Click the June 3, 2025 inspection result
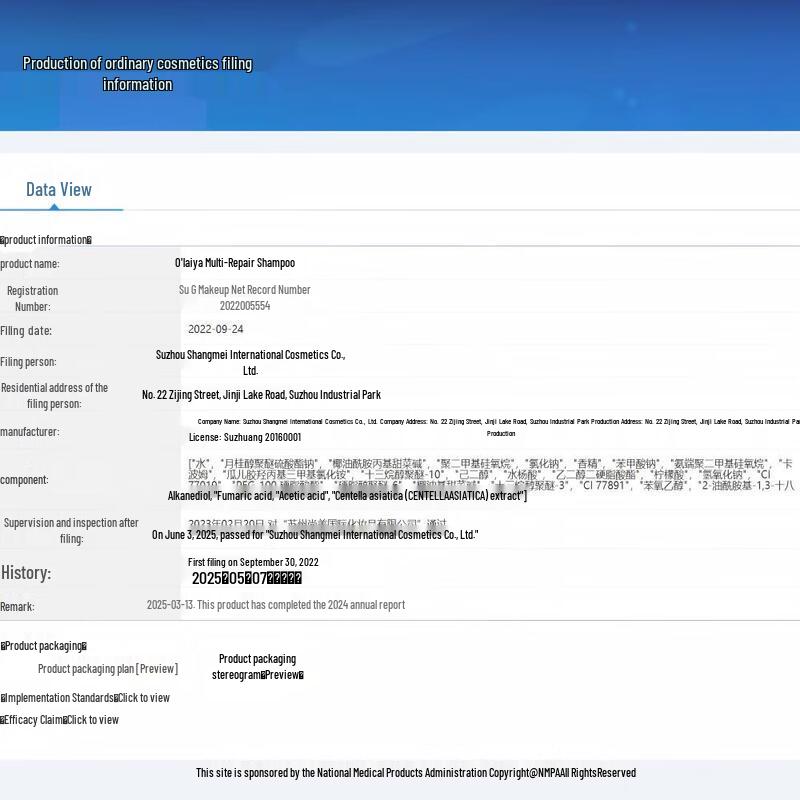The width and height of the screenshot is (800, 800). 315,535
